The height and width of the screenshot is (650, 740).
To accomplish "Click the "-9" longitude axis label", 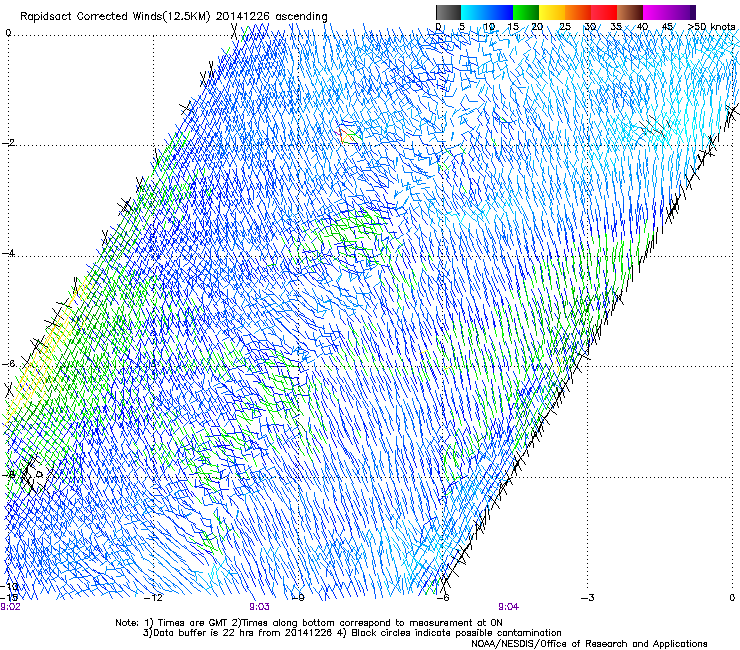I will click(299, 598).
